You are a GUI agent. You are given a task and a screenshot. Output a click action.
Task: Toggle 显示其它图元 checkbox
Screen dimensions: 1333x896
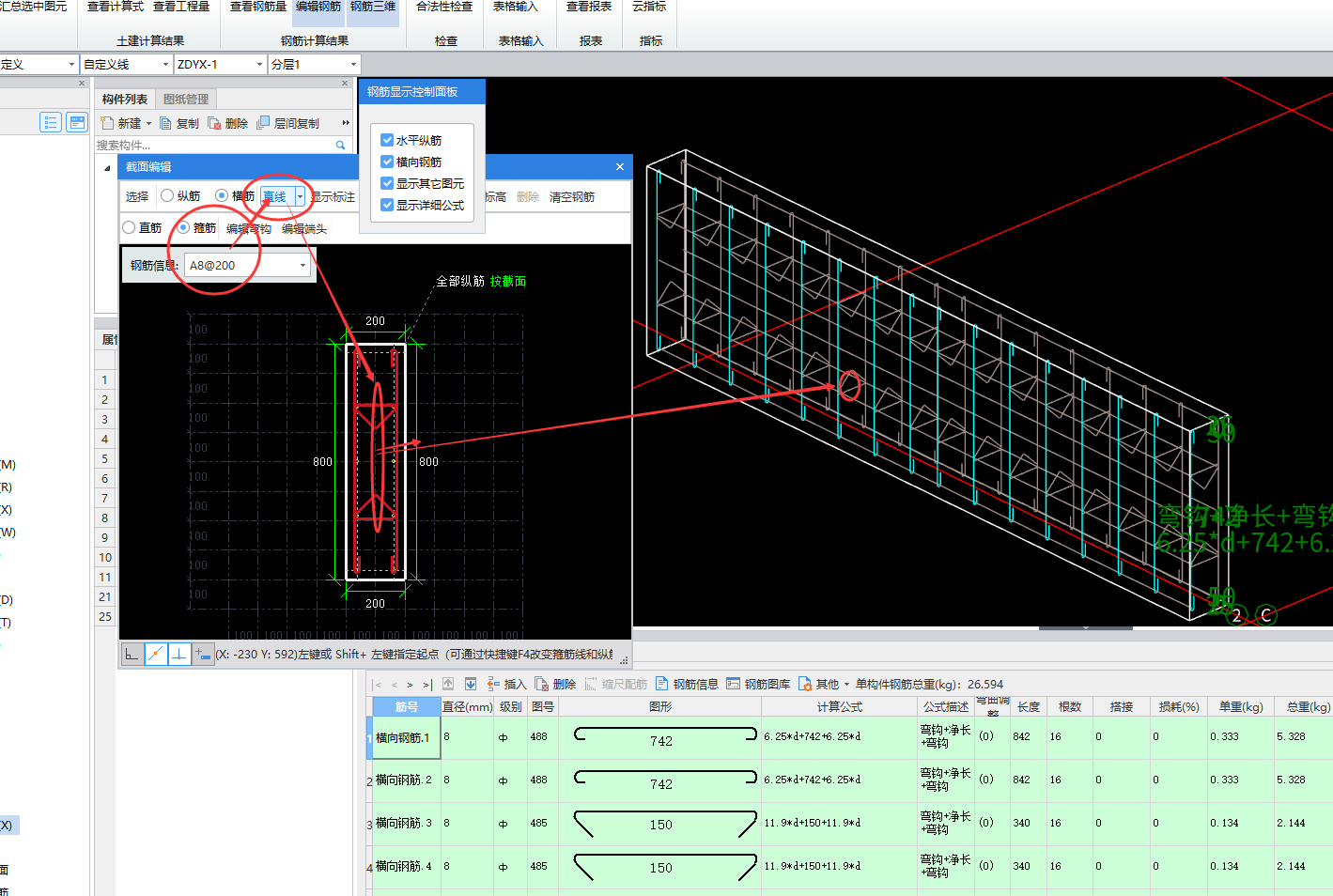[387, 183]
